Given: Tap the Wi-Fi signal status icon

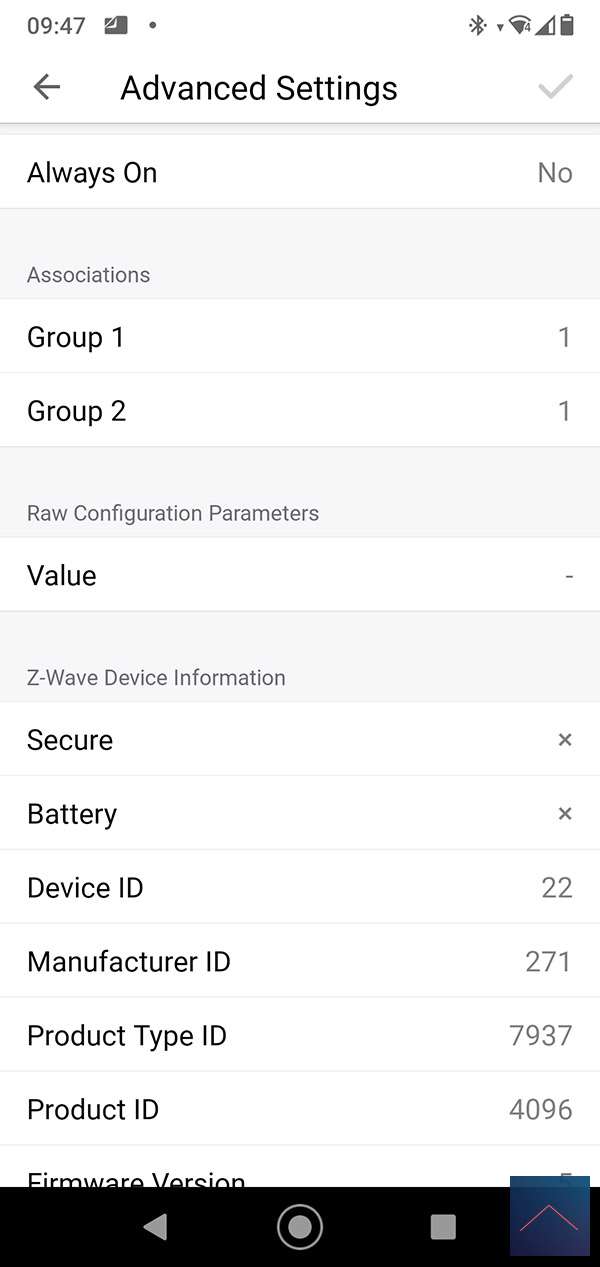Looking at the screenshot, I should click(519, 25).
